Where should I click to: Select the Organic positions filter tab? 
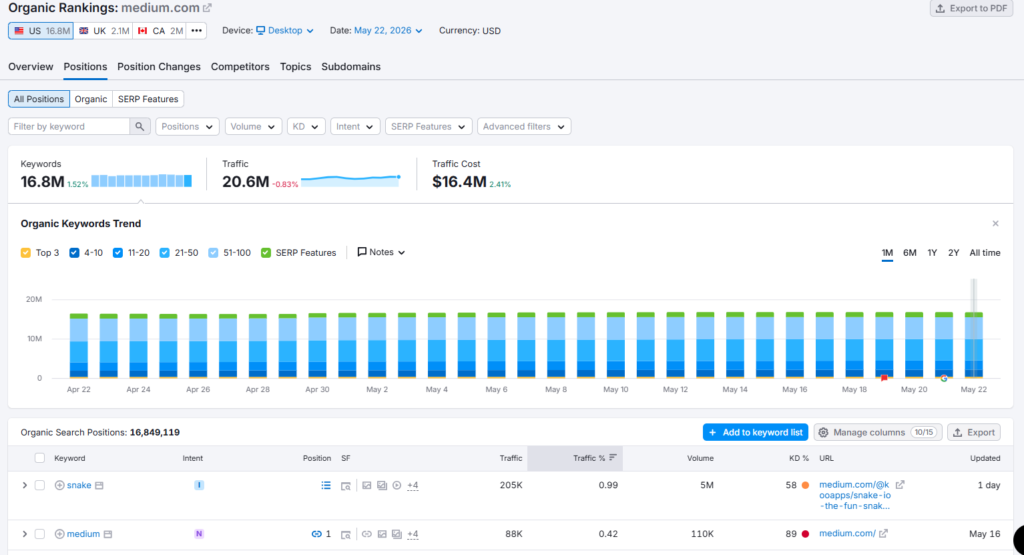click(91, 99)
